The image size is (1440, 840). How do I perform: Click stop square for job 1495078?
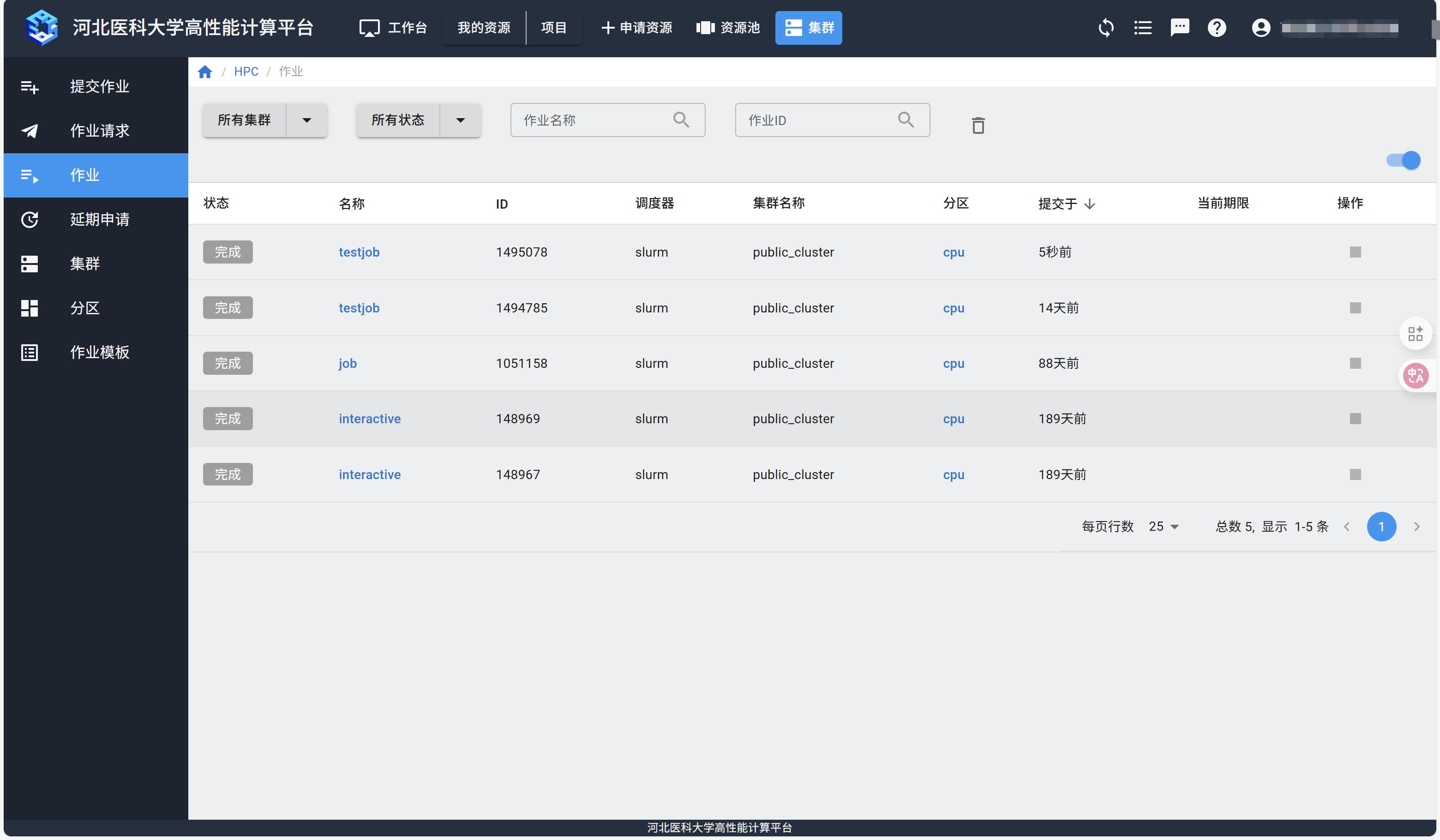[1355, 252]
